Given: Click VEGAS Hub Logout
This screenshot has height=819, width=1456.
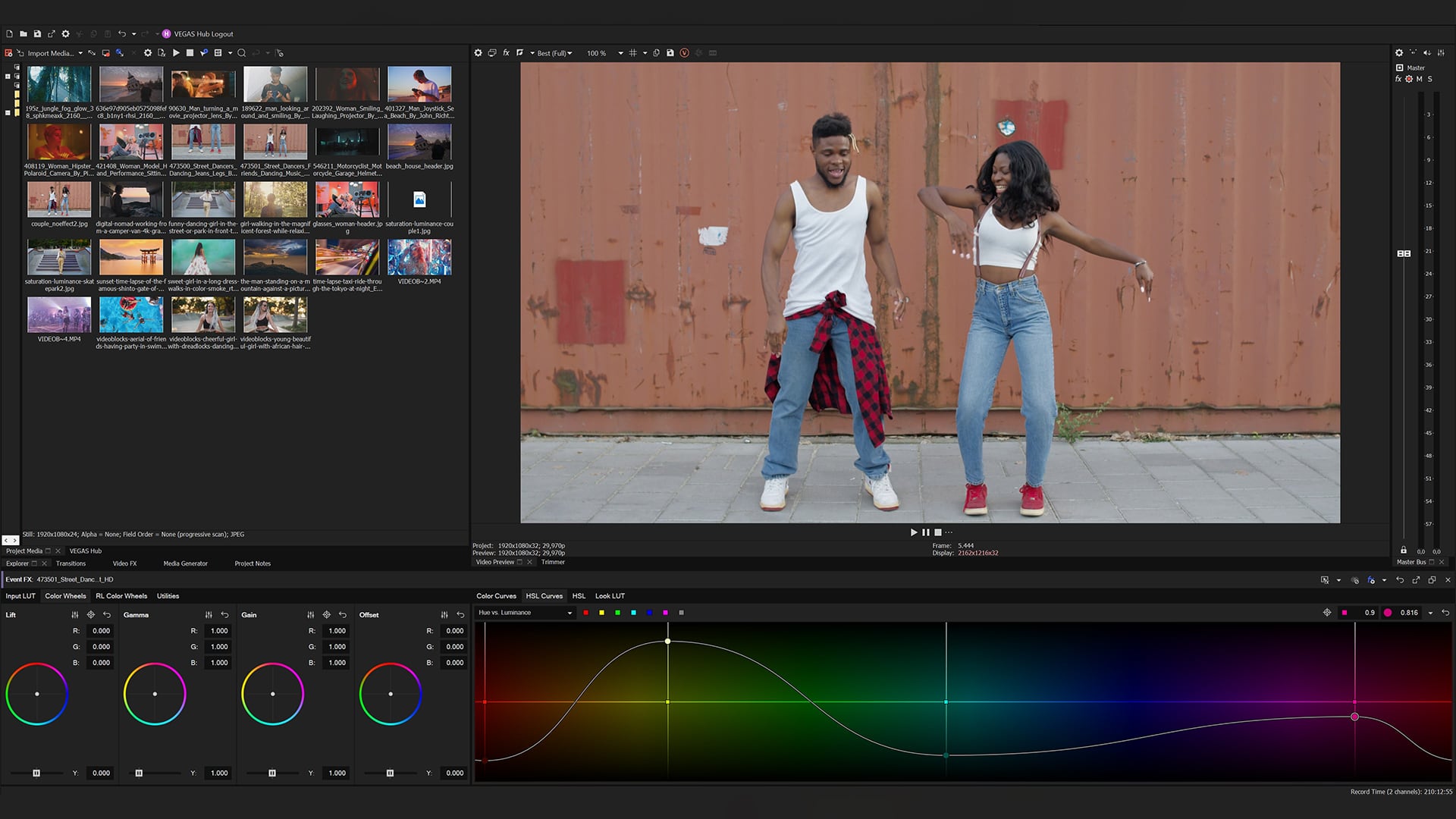Looking at the screenshot, I should click(205, 34).
